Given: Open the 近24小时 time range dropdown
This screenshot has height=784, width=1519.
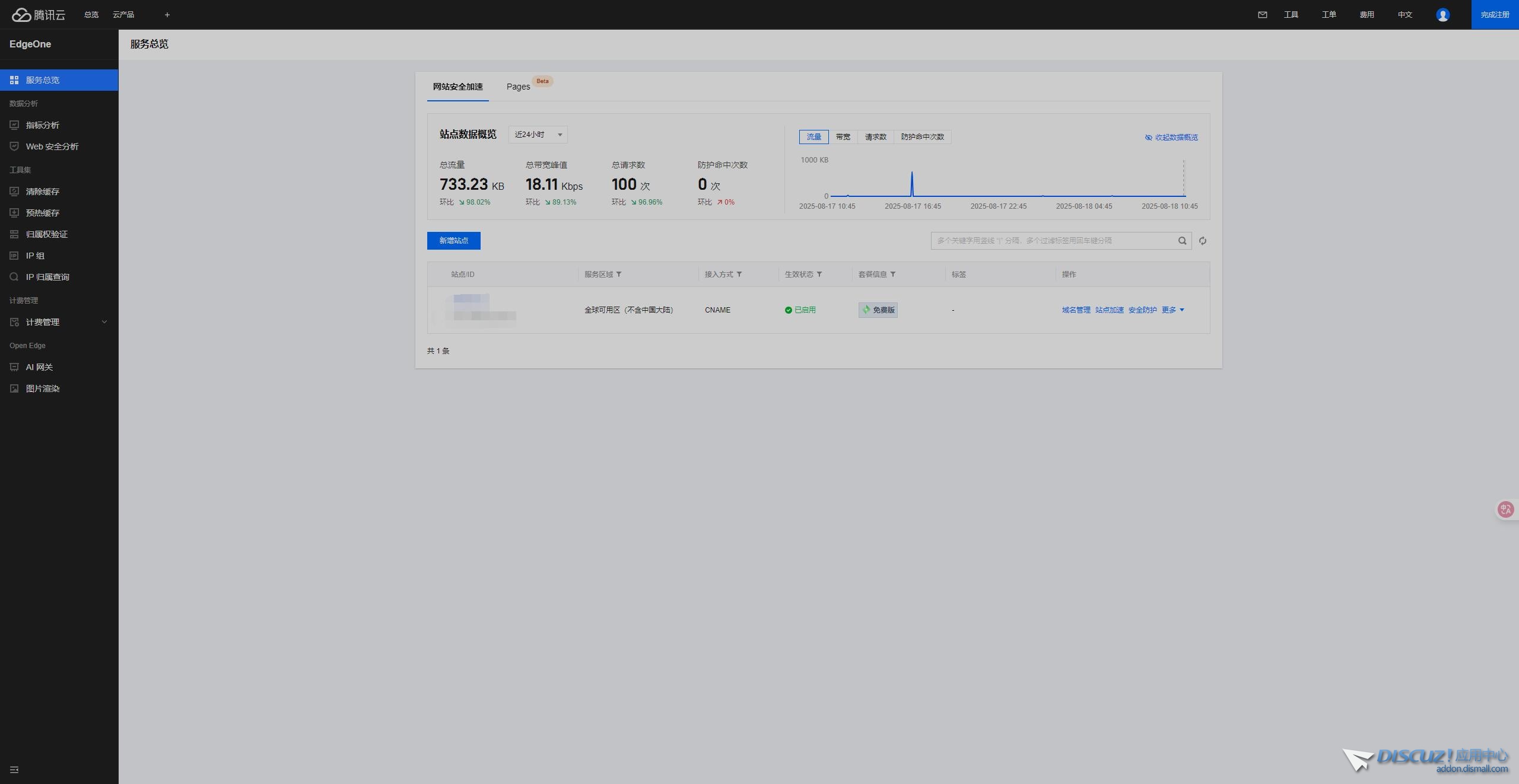Looking at the screenshot, I should pos(538,135).
